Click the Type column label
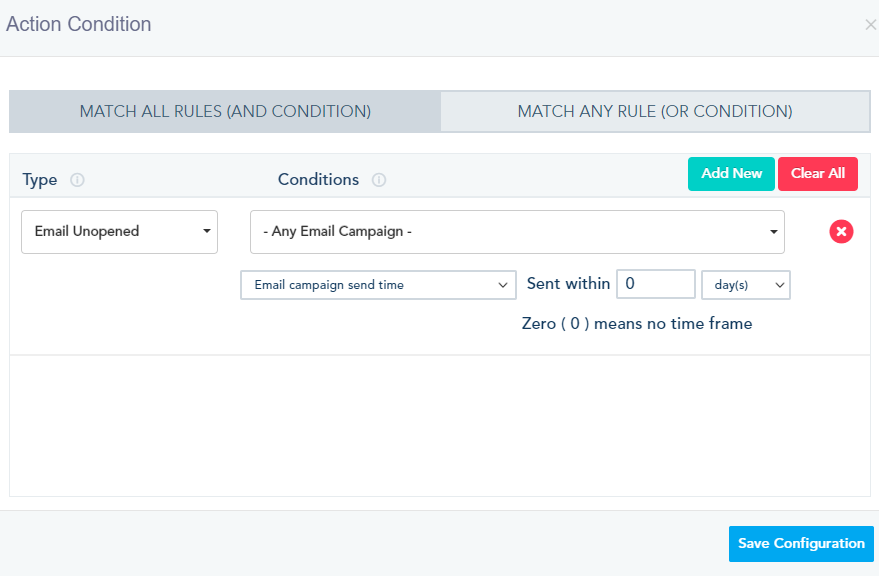 click(x=40, y=180)
